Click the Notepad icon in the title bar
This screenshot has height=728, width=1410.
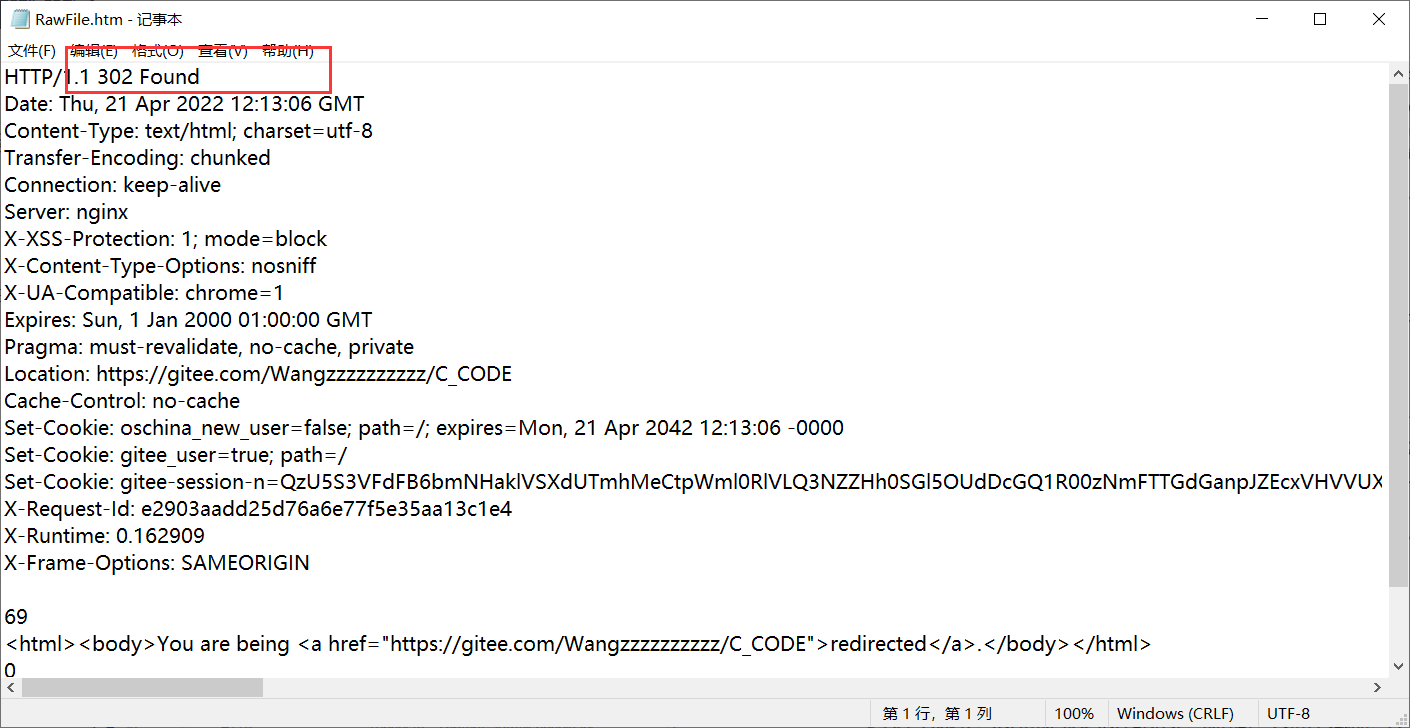point(20,19)
